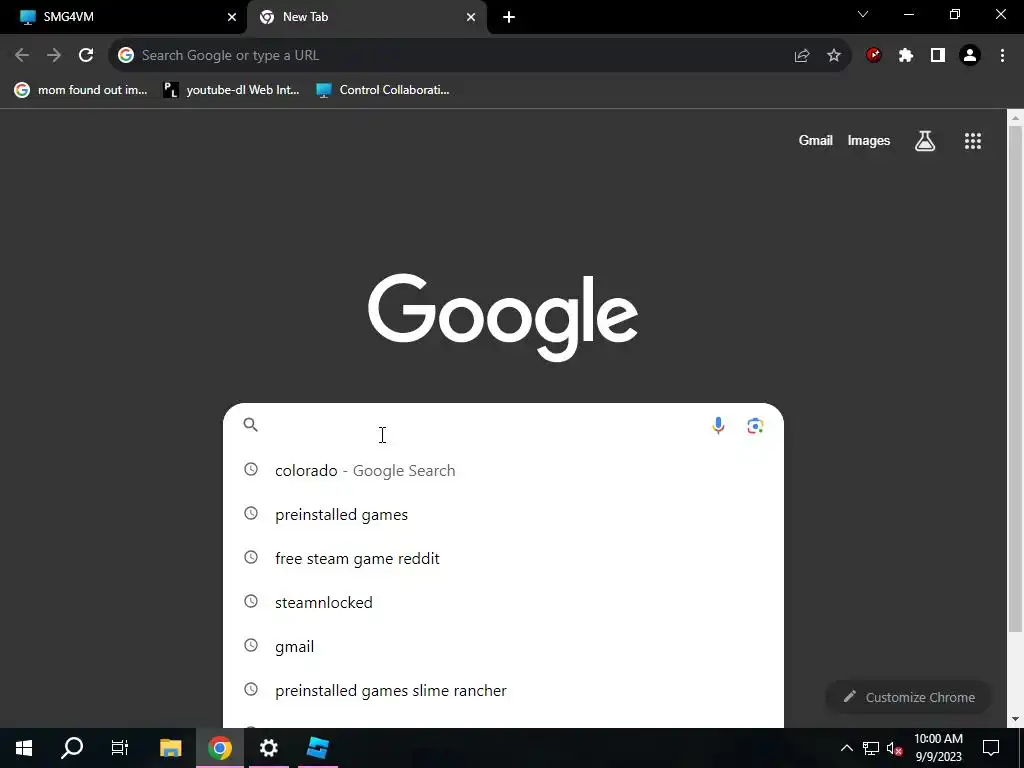The width and height of the screenshot is (1024, 768).
Task: Switch to the SMG4VM tab
Action: 123,17
